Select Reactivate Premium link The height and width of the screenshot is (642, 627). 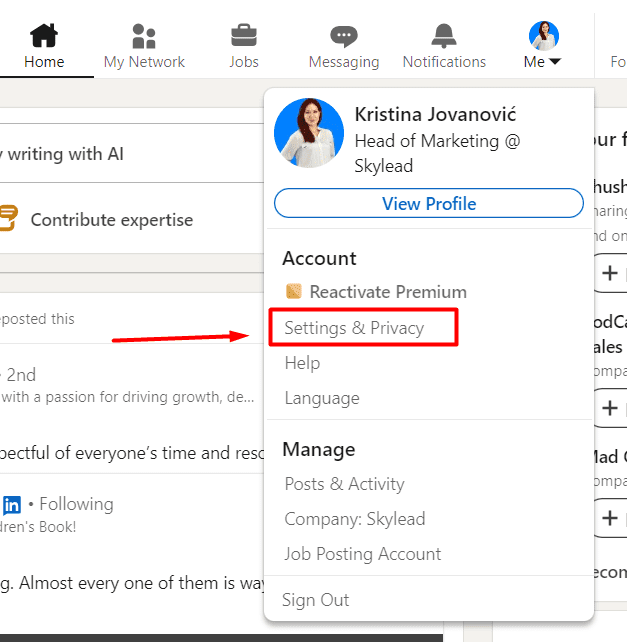388,292
